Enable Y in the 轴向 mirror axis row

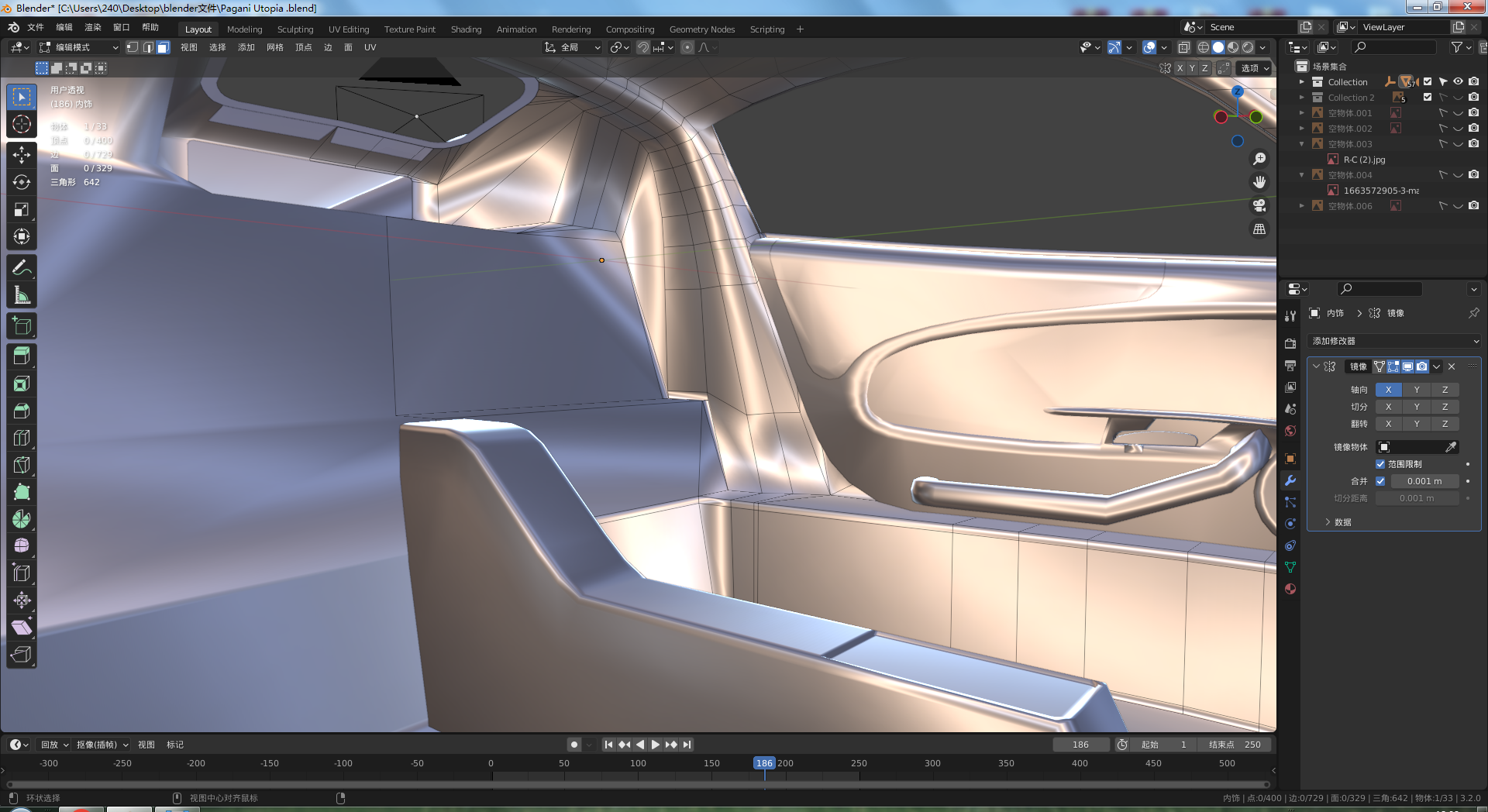1417,390
